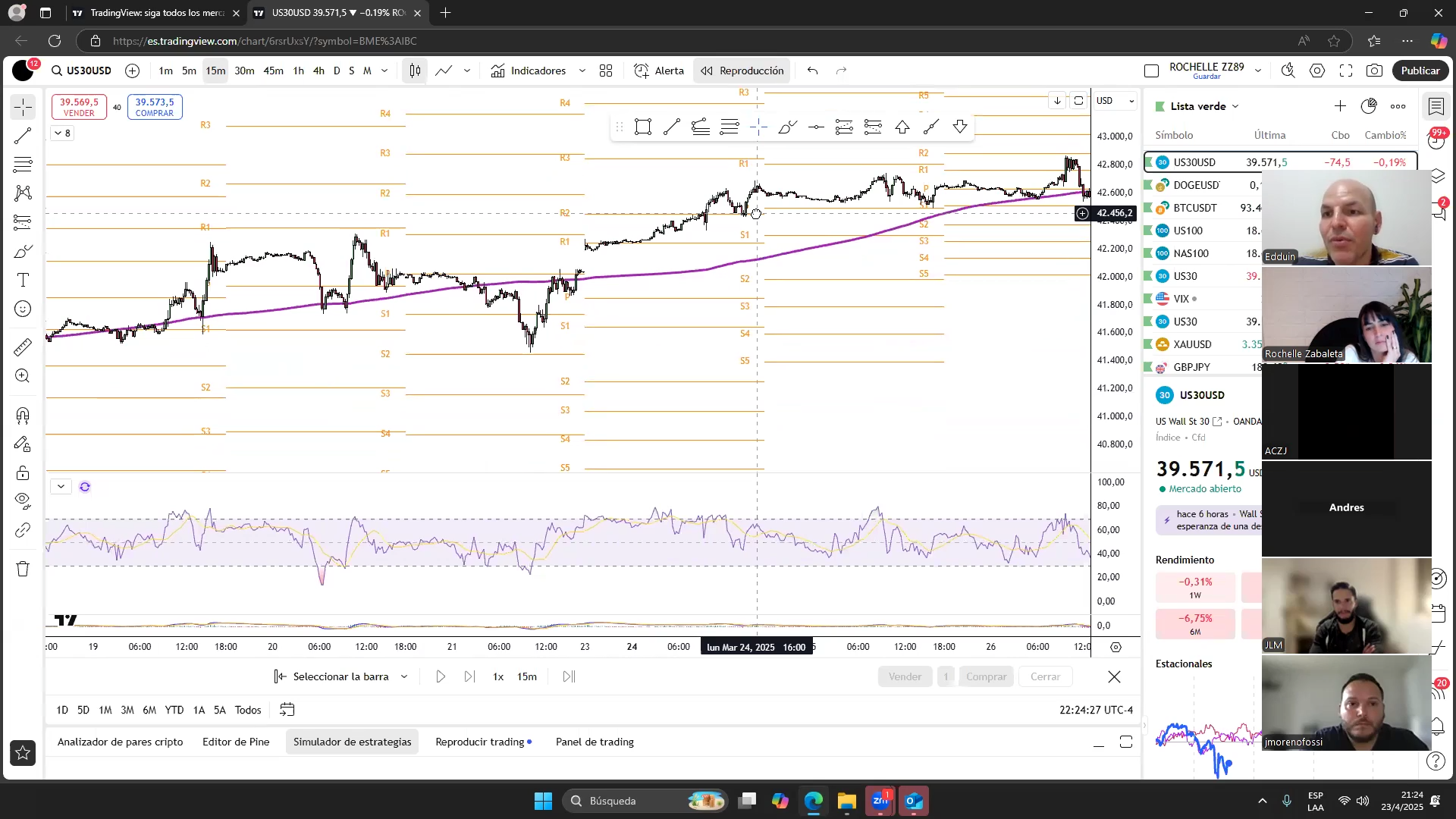Image resolution: width=1456 pixels, height=819 pixels.
Task: Open the emoji icons tool
Action: click(x=23, y=309)
